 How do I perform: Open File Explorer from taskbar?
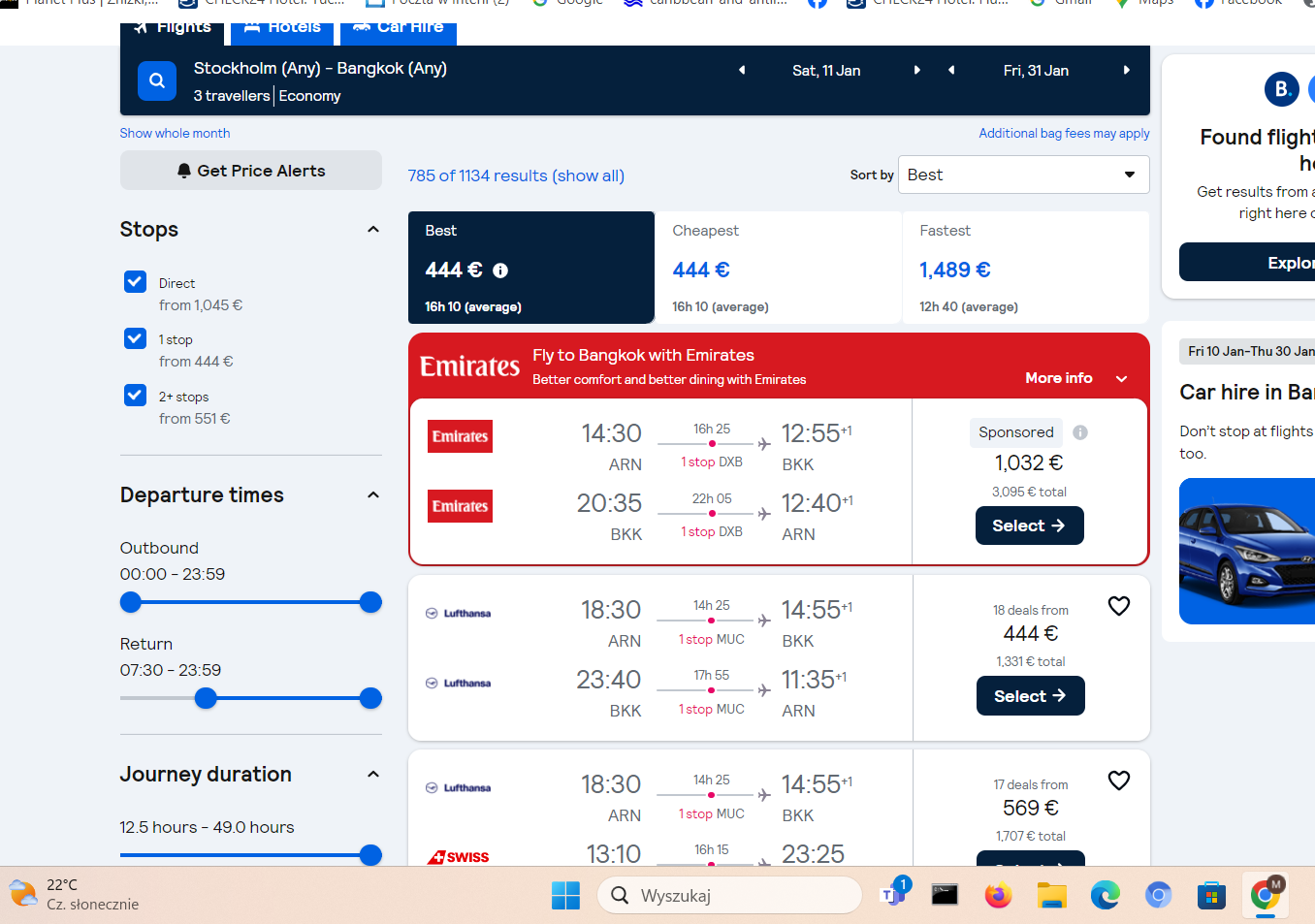(1051, 895)
